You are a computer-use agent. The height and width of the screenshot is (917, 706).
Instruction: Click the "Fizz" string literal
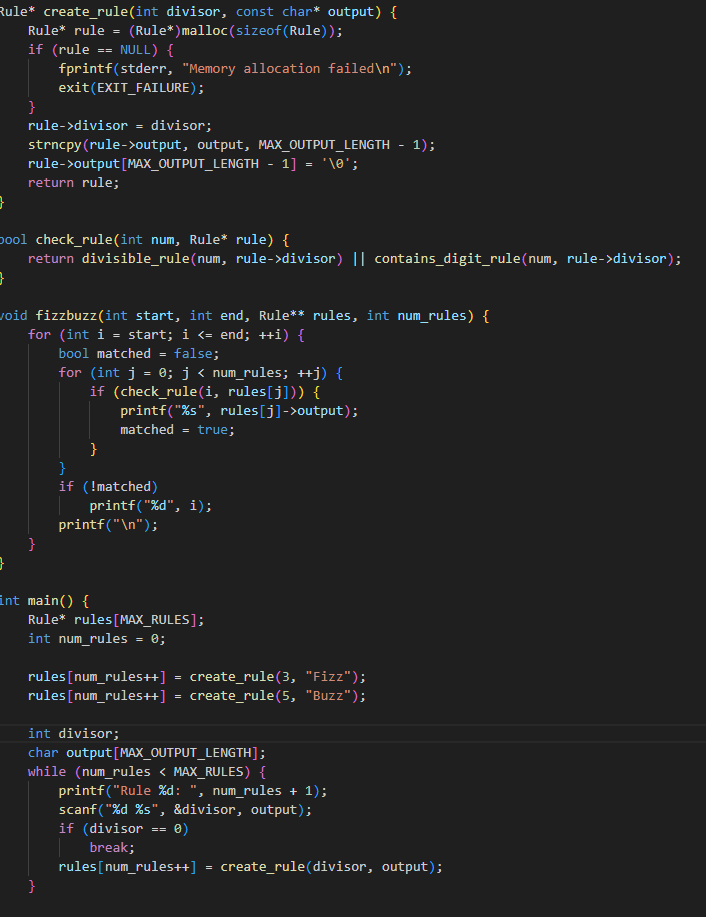[x=328, y=677]
